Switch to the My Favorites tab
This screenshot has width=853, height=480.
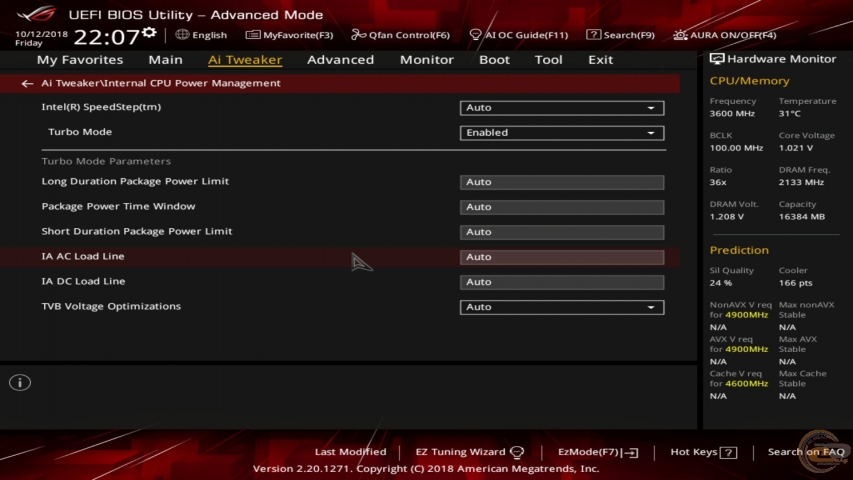(x=80, y=60)
